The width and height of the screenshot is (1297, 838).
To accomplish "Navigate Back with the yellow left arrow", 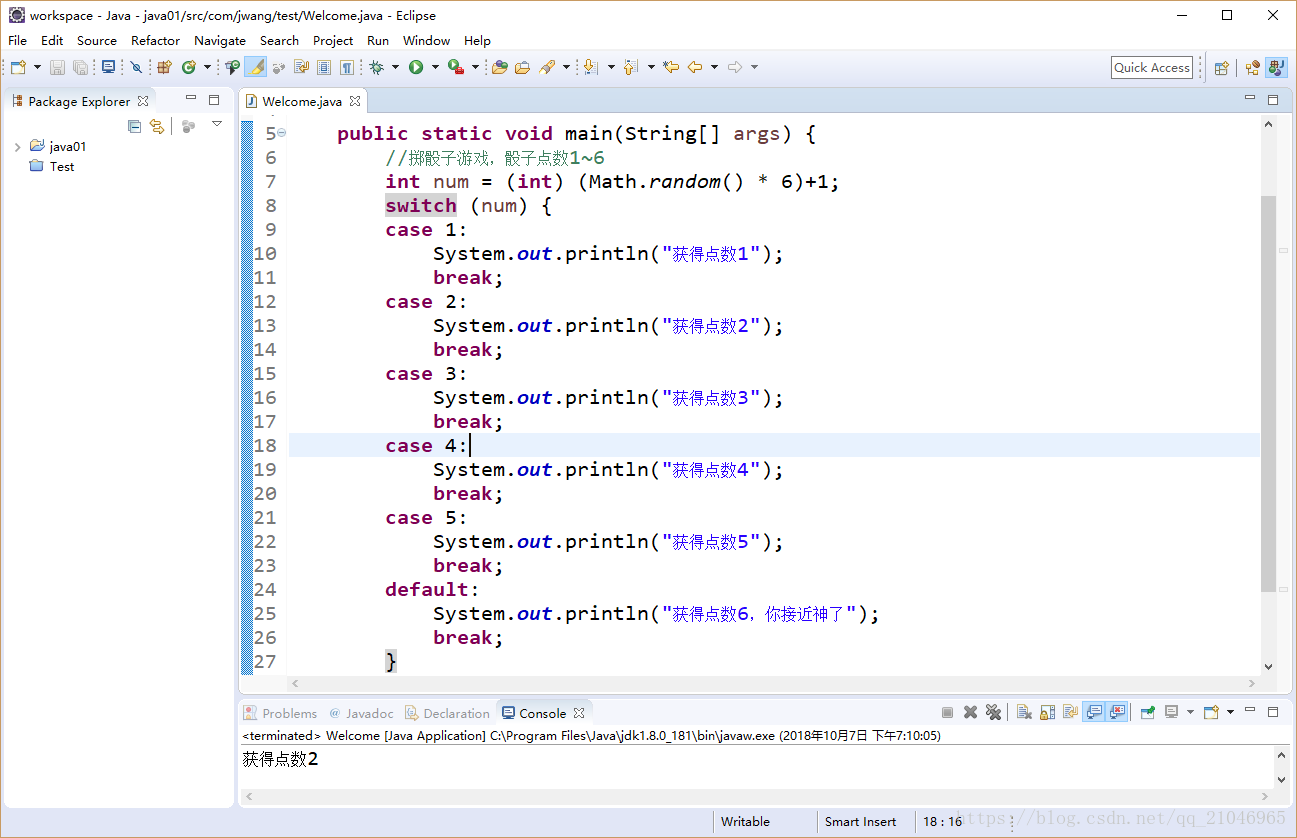I will (x=695, y=67).
